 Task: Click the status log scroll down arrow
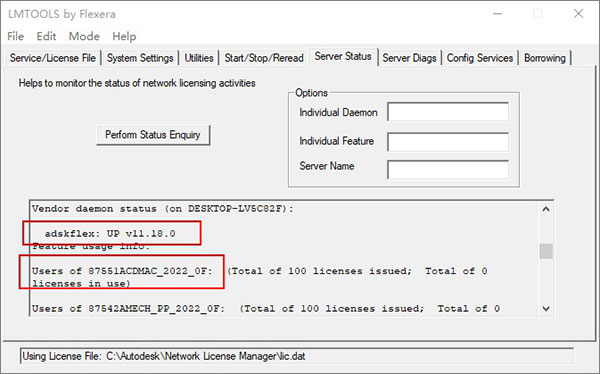546,309
